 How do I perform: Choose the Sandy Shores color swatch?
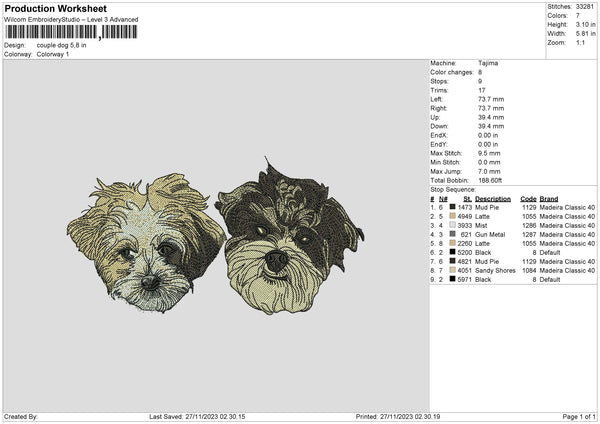tap(455, 270)
